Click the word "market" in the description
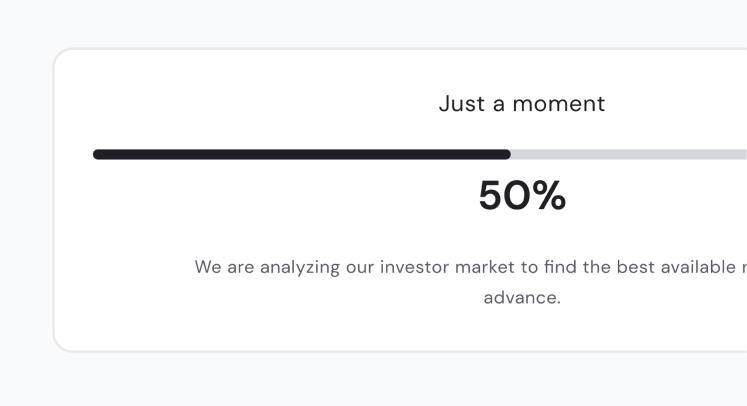Viewport: 747px width, 406px height. click(x=485, y=267)
